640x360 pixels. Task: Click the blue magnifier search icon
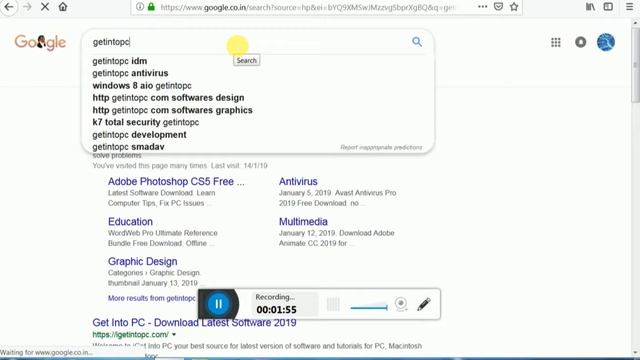click(x=417, y=42)
